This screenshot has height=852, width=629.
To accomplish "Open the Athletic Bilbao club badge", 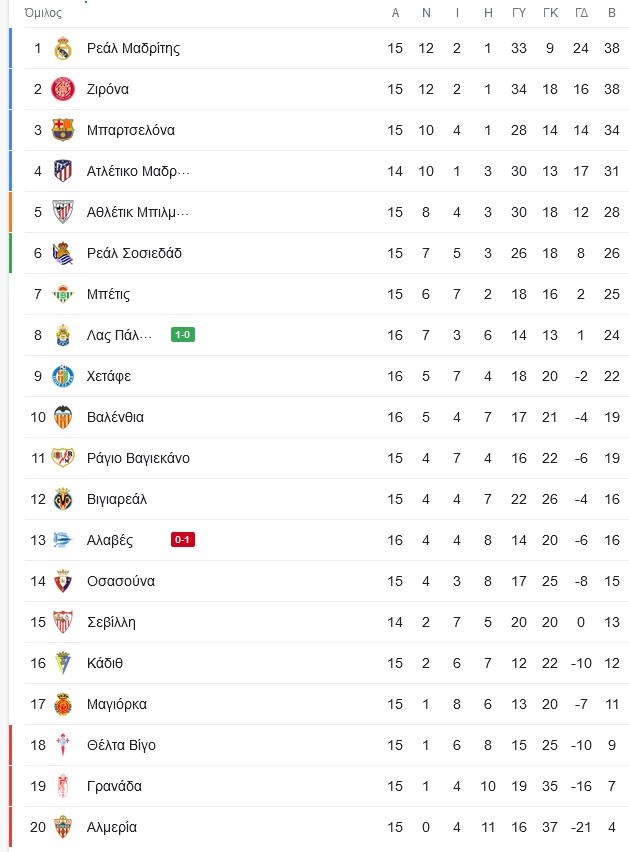I will pos(63,212).
